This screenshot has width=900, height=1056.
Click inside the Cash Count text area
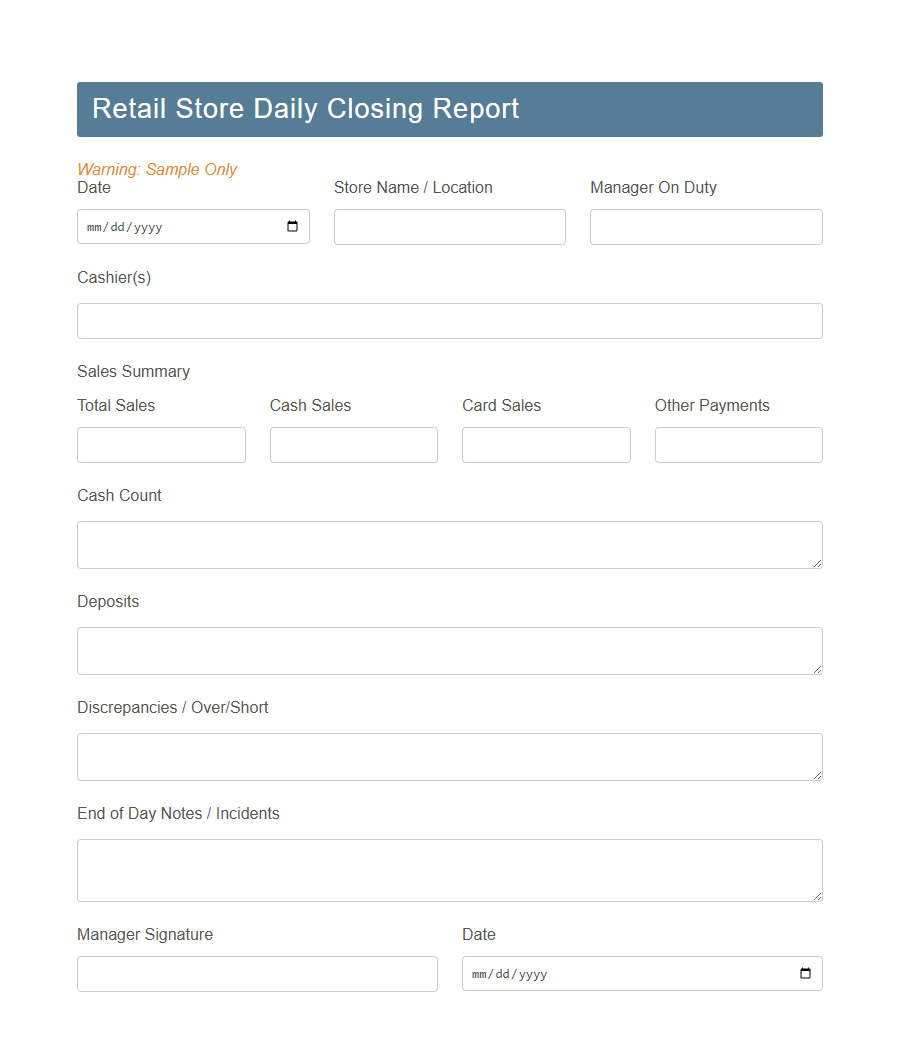tap(449, 544)
